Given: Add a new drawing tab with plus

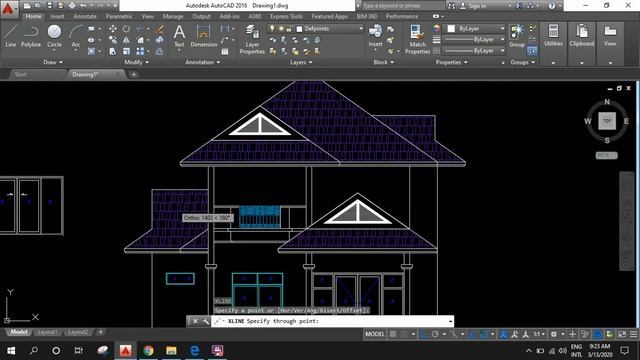Looking at the screenshot, I should tap(133, 74).
